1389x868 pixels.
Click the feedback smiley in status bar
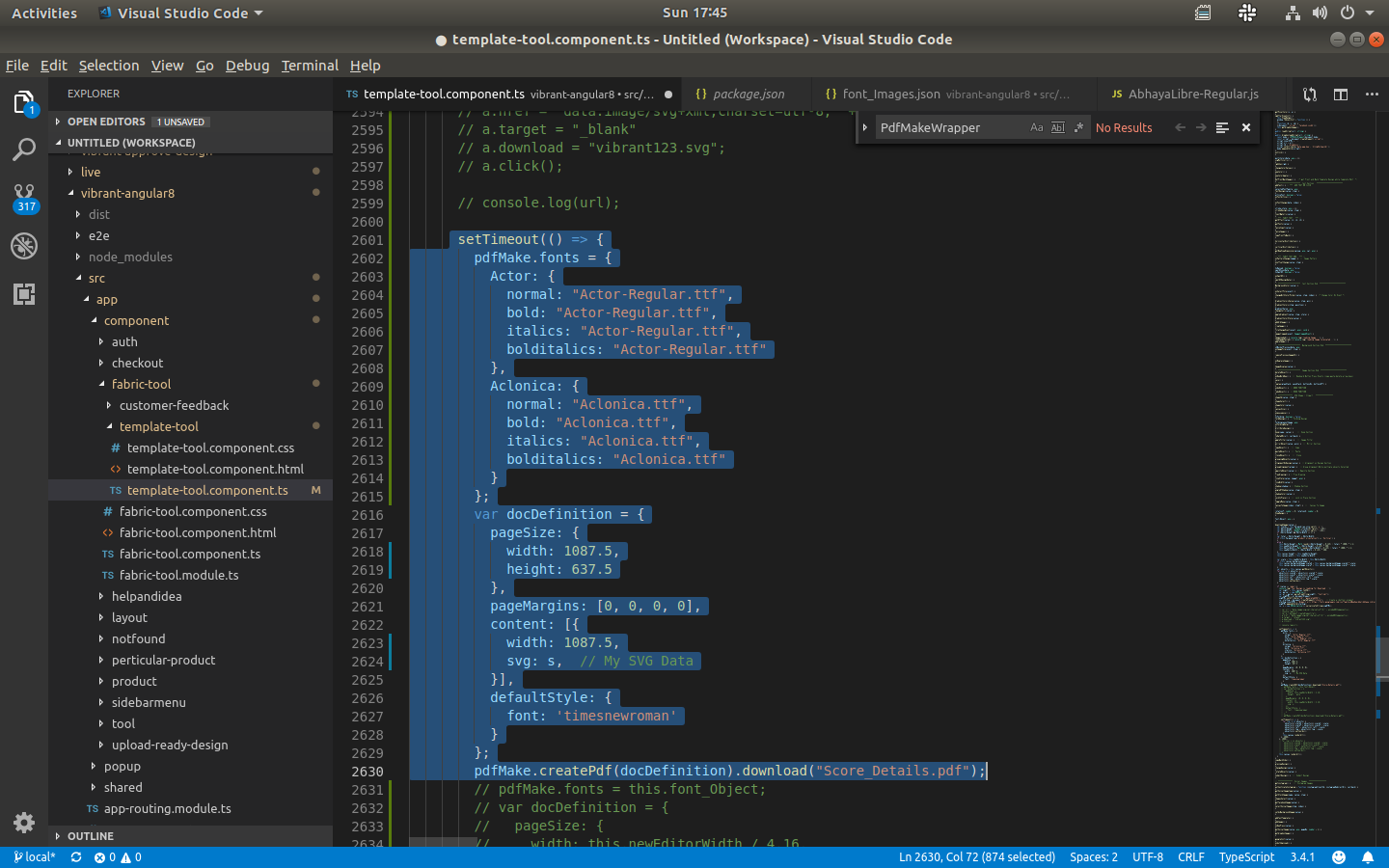(x=1338, y=856)
